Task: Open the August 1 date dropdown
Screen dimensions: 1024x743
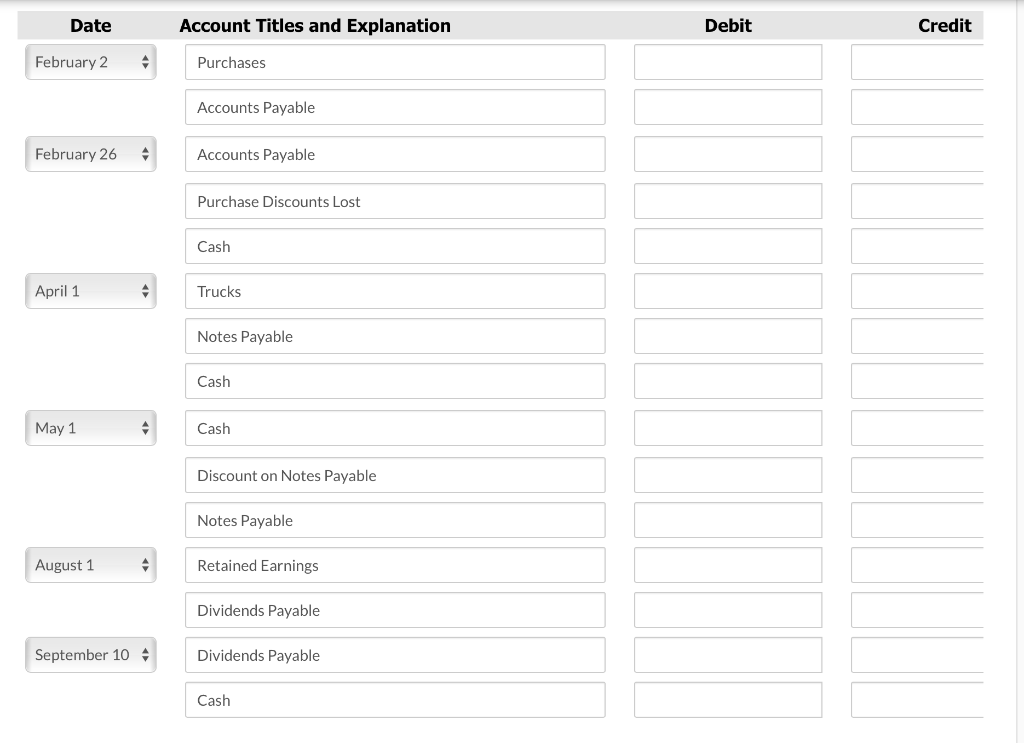Action: pyautogui.click(x=90, y=565)
